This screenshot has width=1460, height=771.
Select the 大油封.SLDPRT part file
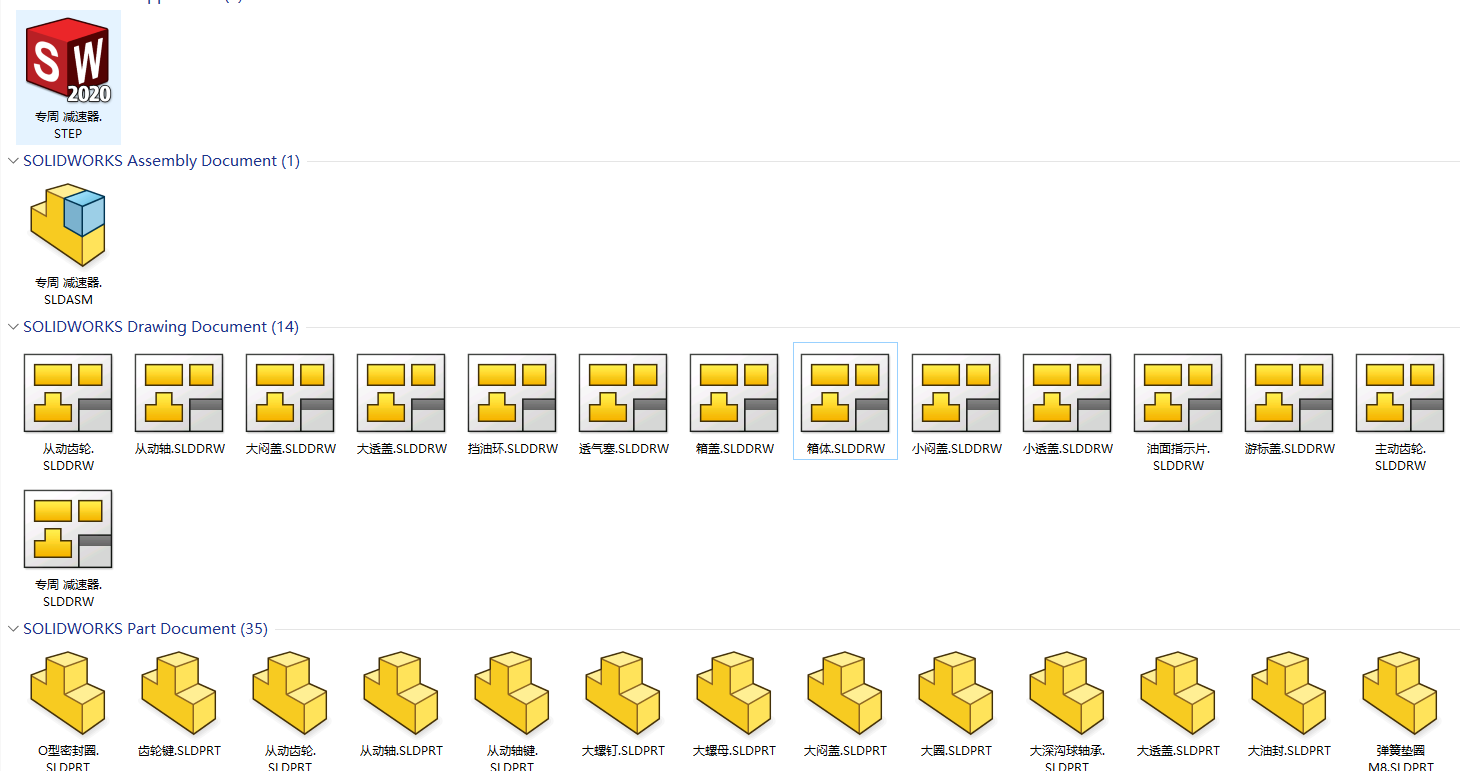1289,704
